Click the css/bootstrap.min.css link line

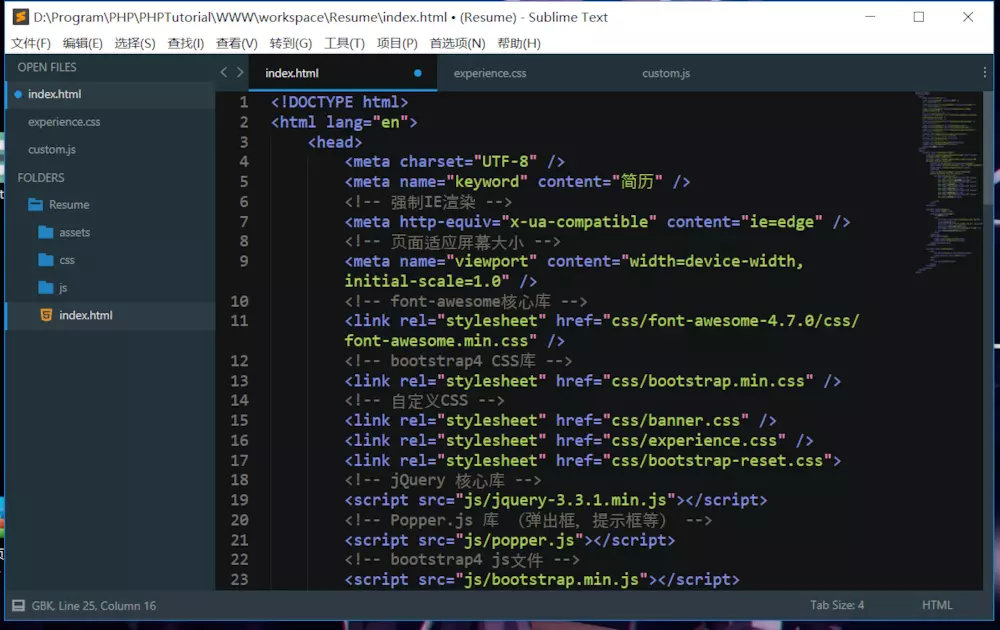(x=593, y=381)
